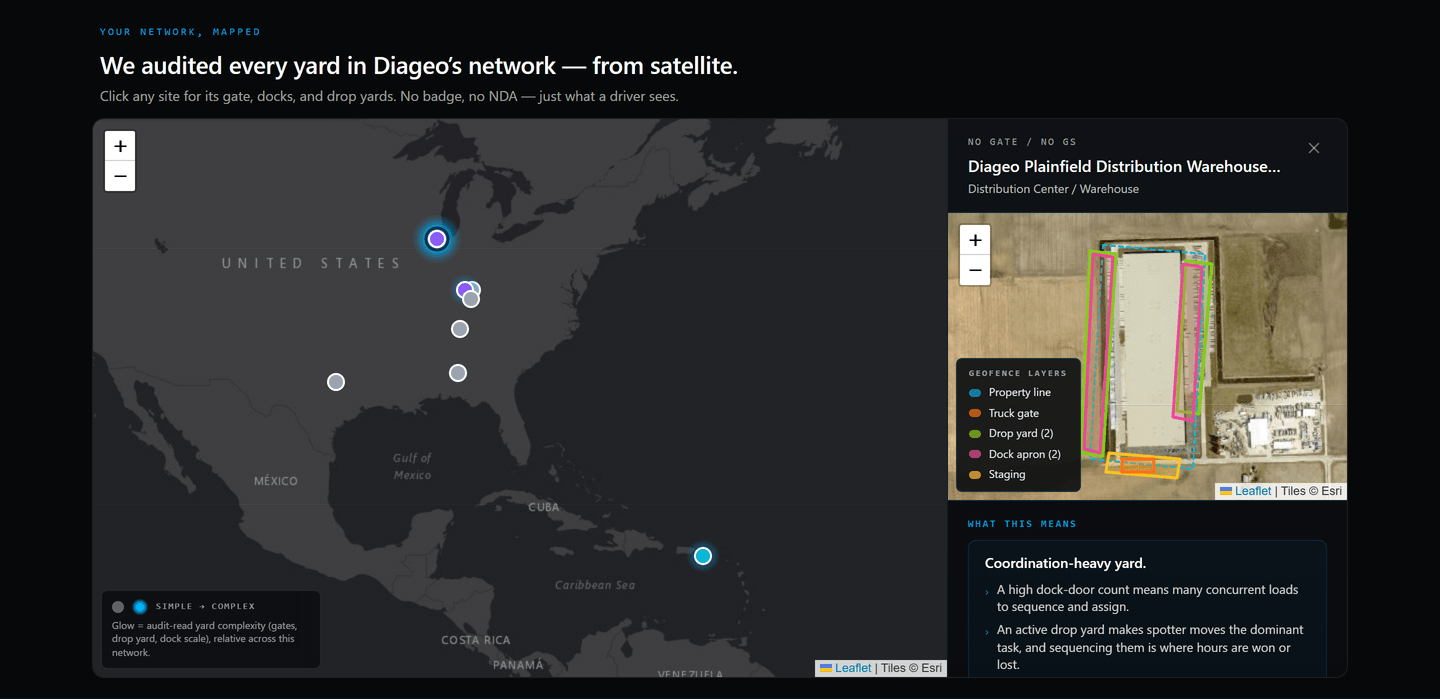Toggle the Property line geofence layer
The image size is (1440, 699).
tap(1010, 393)
